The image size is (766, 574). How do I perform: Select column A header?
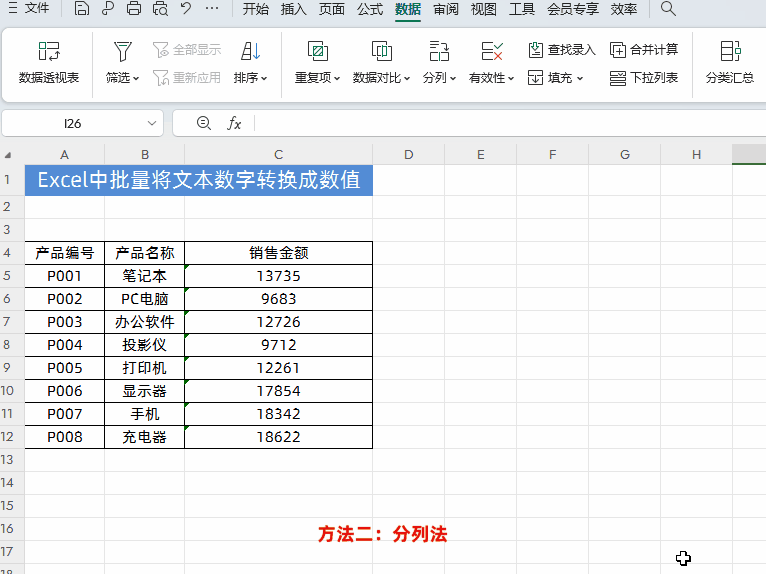64,154
